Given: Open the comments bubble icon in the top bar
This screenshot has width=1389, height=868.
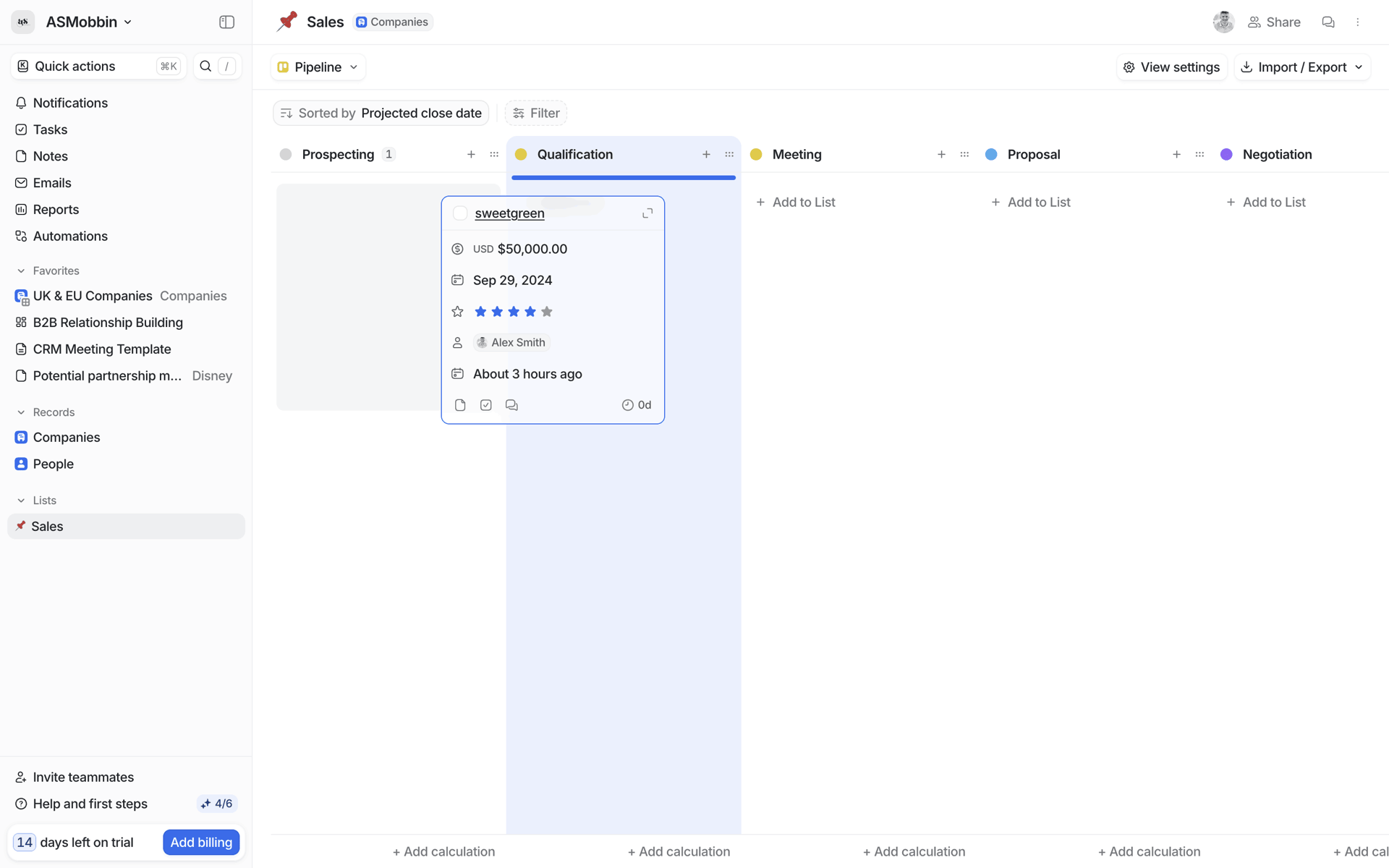Looking at the screenshot, I should coord(1328,22).
